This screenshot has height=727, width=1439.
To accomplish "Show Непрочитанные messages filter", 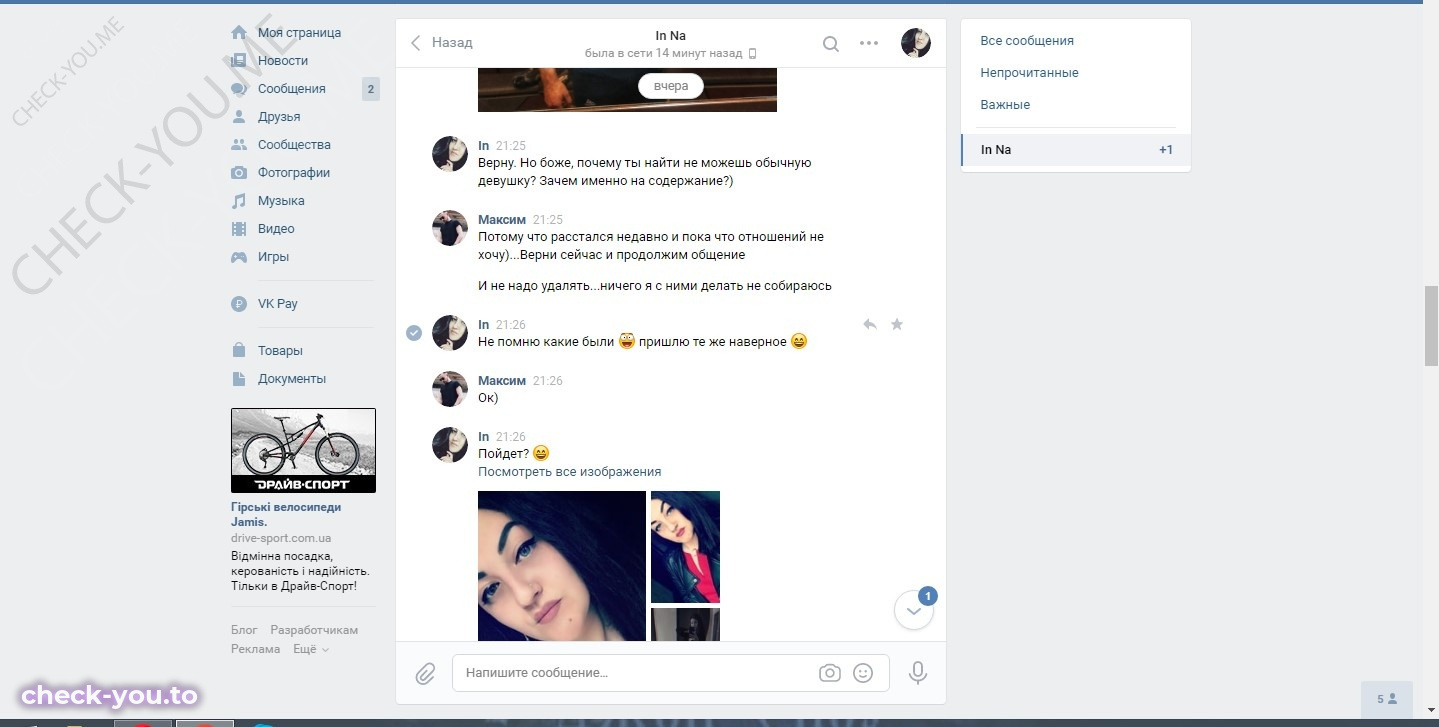I will [1029, 73].
